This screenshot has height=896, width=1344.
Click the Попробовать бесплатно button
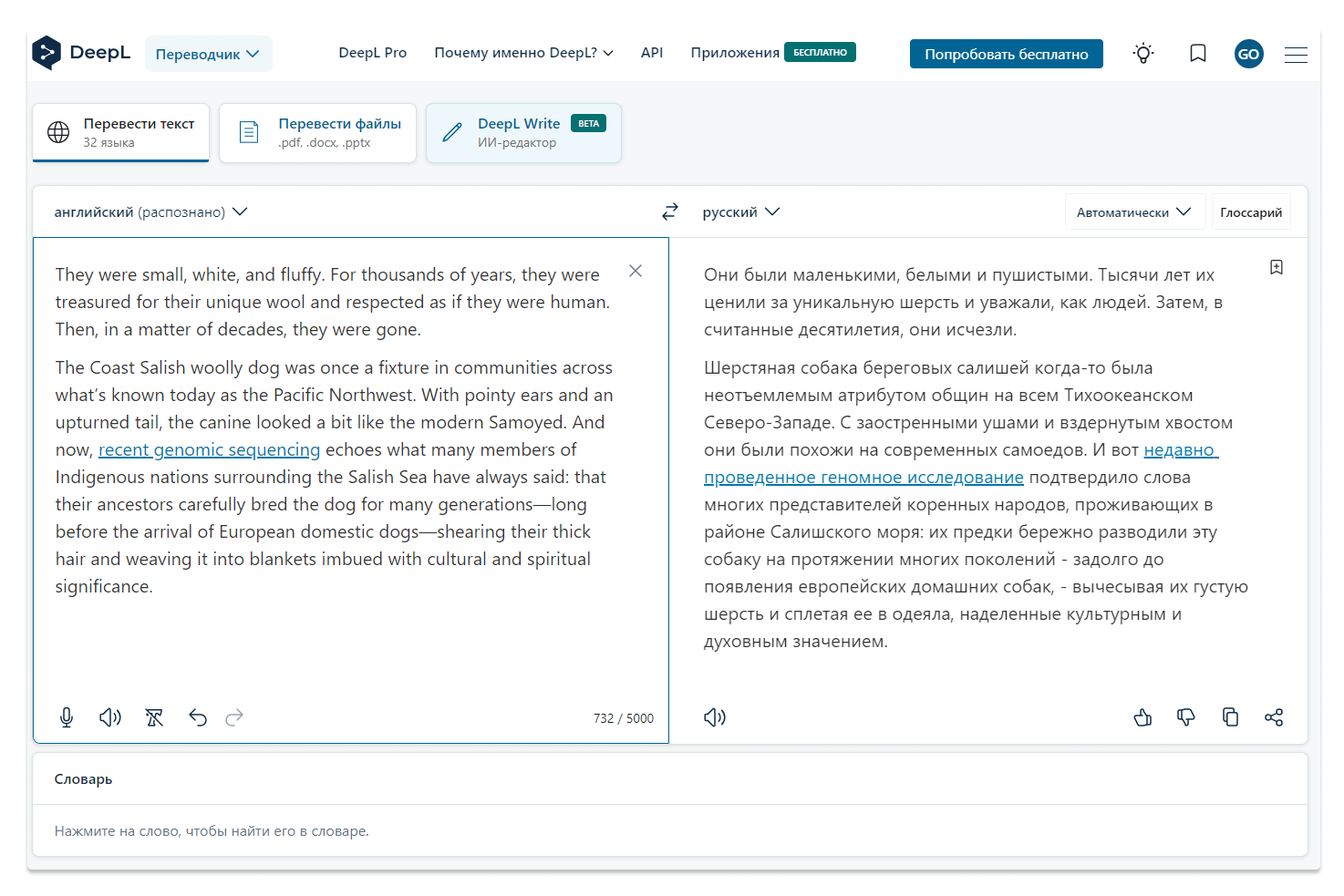pyautogui.click(x=1006, y=54)
